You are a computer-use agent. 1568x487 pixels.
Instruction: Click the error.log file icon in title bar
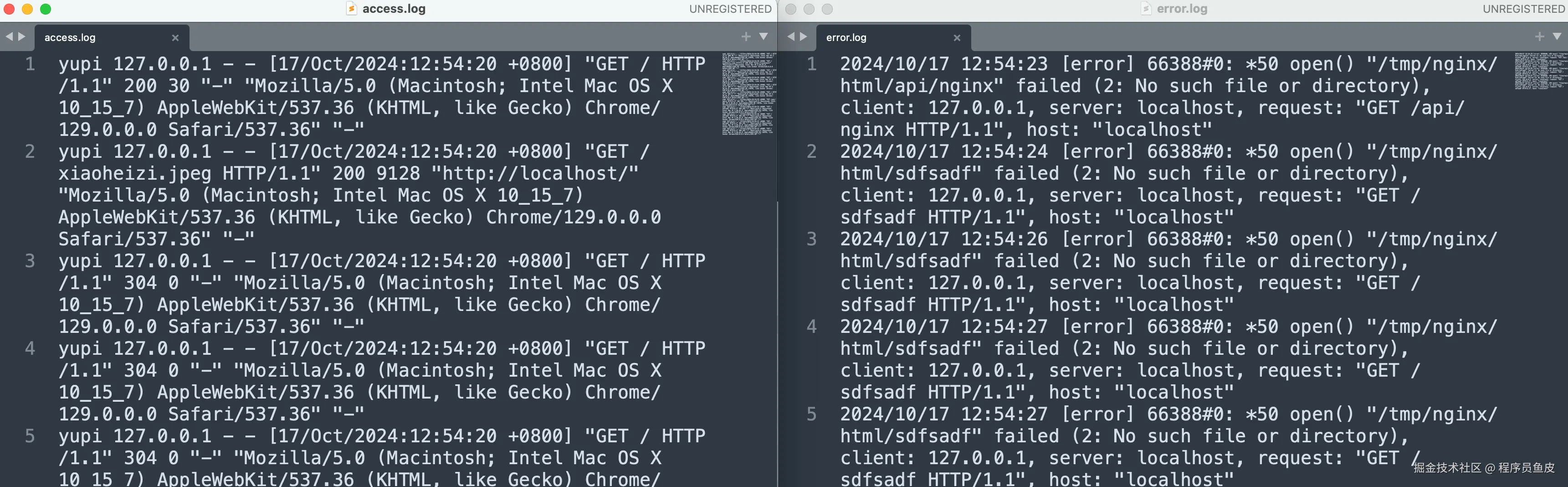(x=1146, y=9)
